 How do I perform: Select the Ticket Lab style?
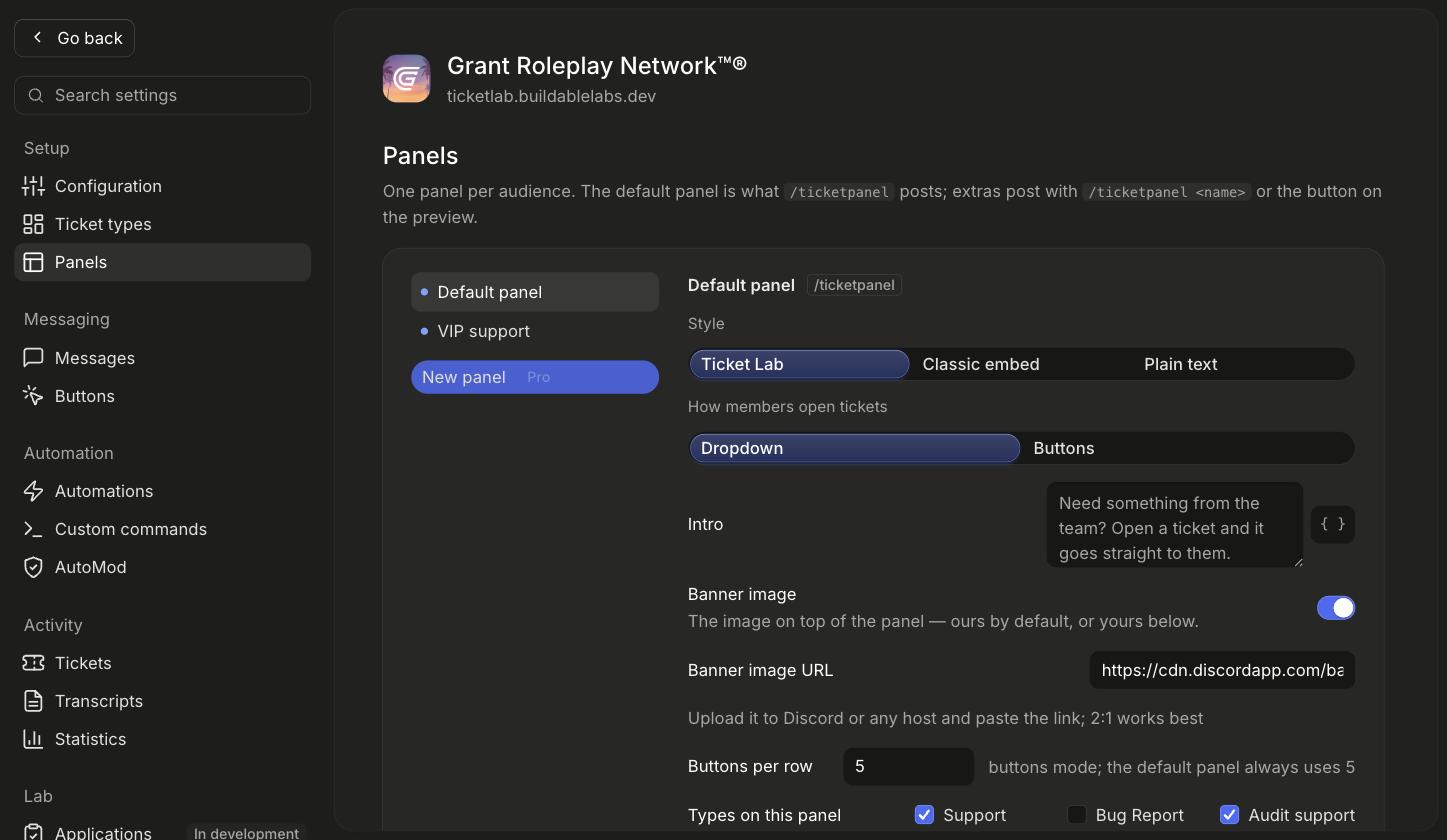(x=799, y=364)
